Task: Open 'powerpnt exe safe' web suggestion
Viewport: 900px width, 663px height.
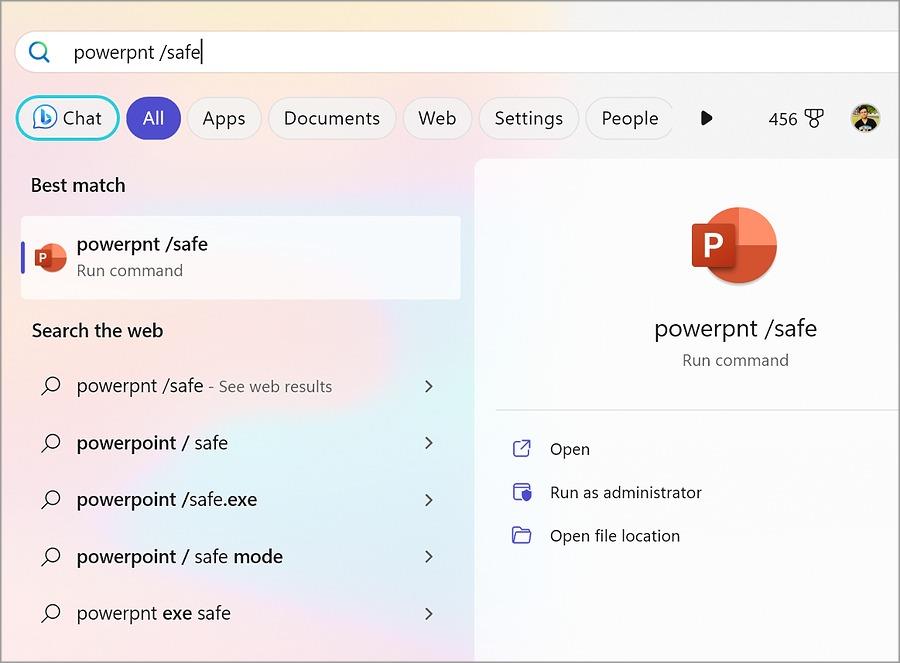Action: 240,614
